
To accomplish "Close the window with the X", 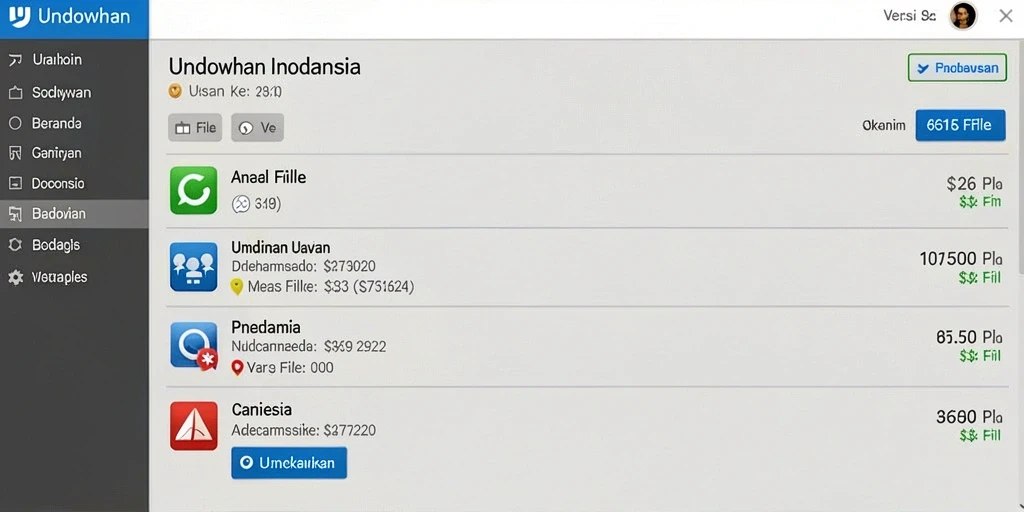I will pos(1006,16).
